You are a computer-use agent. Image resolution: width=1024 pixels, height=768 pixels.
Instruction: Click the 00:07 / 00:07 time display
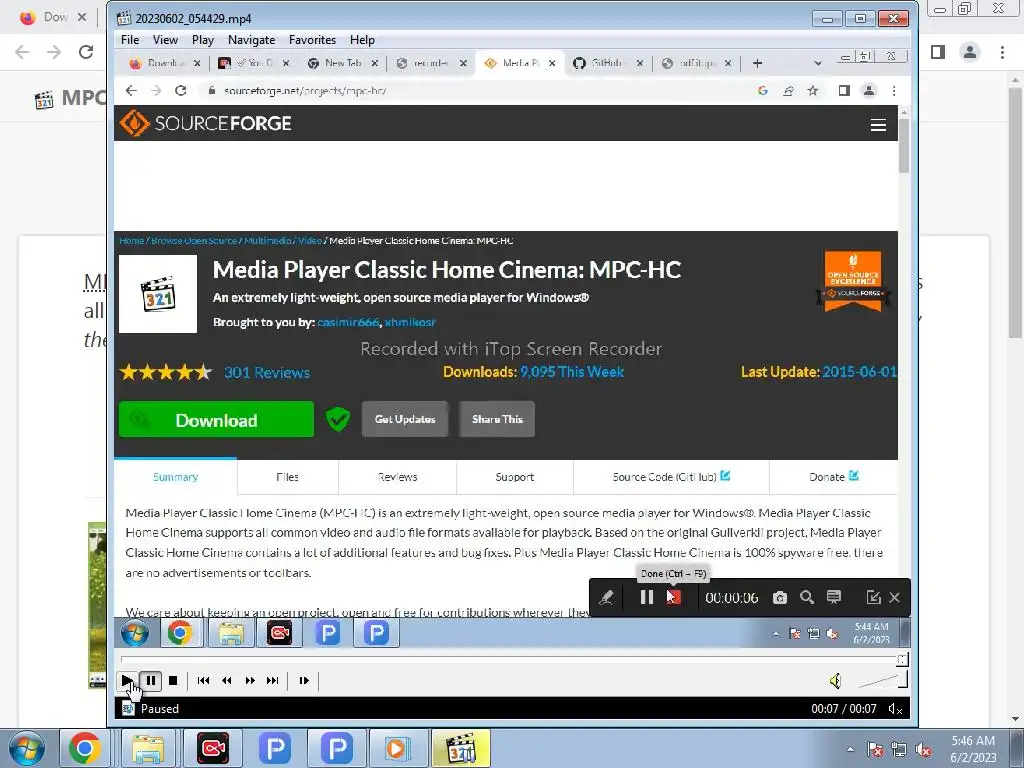pyautogui.click(x=844, y=709)
